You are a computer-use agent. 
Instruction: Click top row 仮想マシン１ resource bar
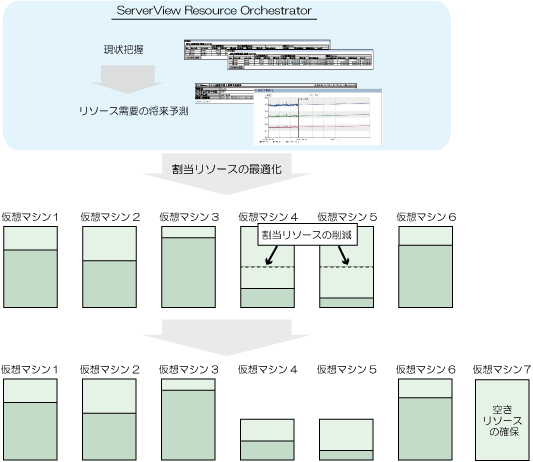tap(31, 267)
